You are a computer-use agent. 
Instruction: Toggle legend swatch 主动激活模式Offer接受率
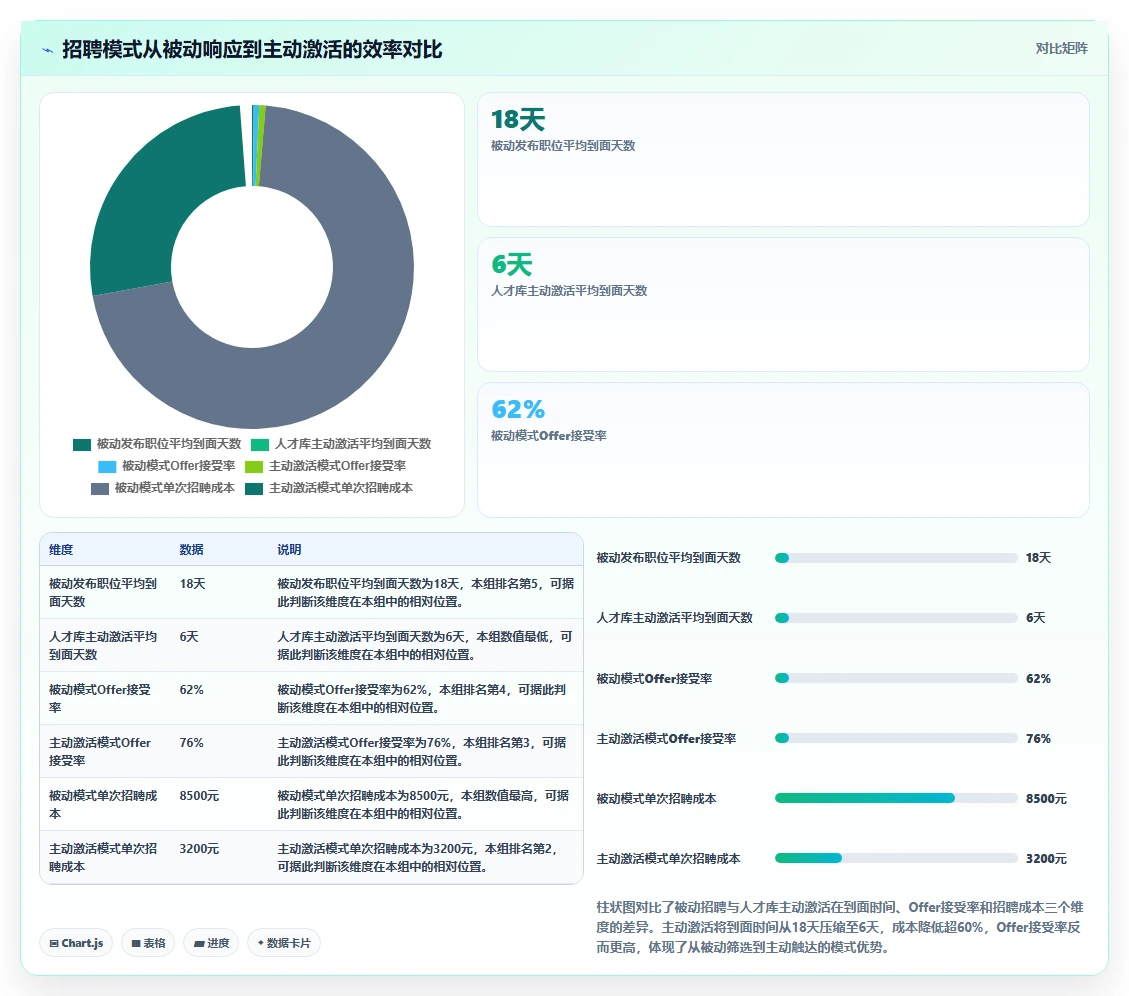click(254, 467)
